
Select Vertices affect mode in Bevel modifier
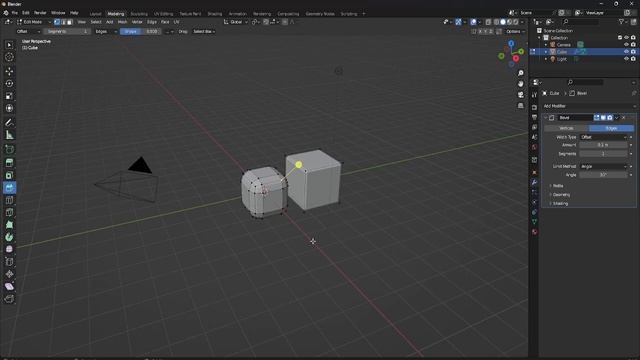(x=566, y=128)
